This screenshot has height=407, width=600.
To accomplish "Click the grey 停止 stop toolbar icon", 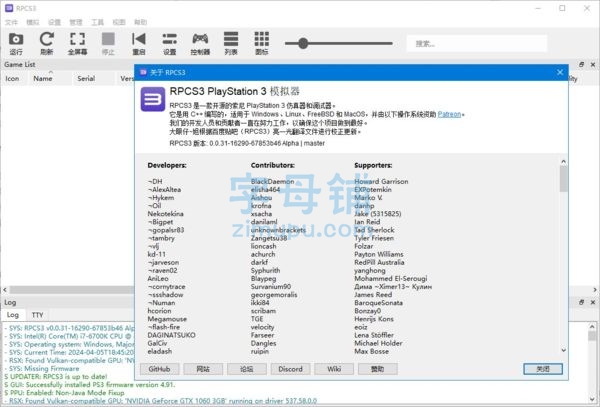I will point(108,43).
